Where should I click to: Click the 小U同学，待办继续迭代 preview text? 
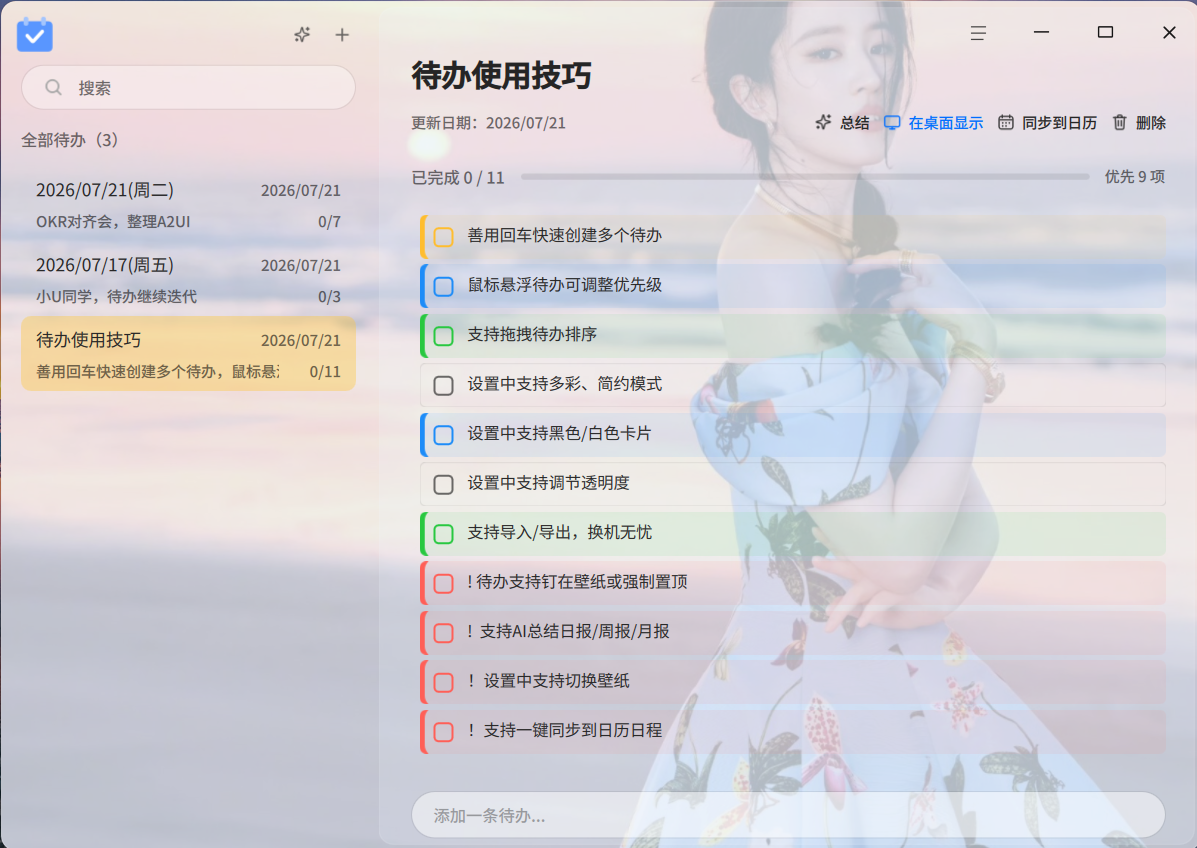pyautogui.click(x=116, y=296)
